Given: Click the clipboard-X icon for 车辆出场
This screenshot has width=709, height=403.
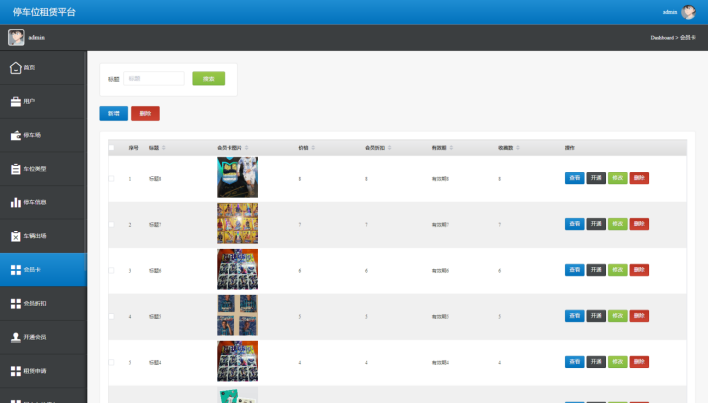Looking at the screenshot, I should point(15,236).
